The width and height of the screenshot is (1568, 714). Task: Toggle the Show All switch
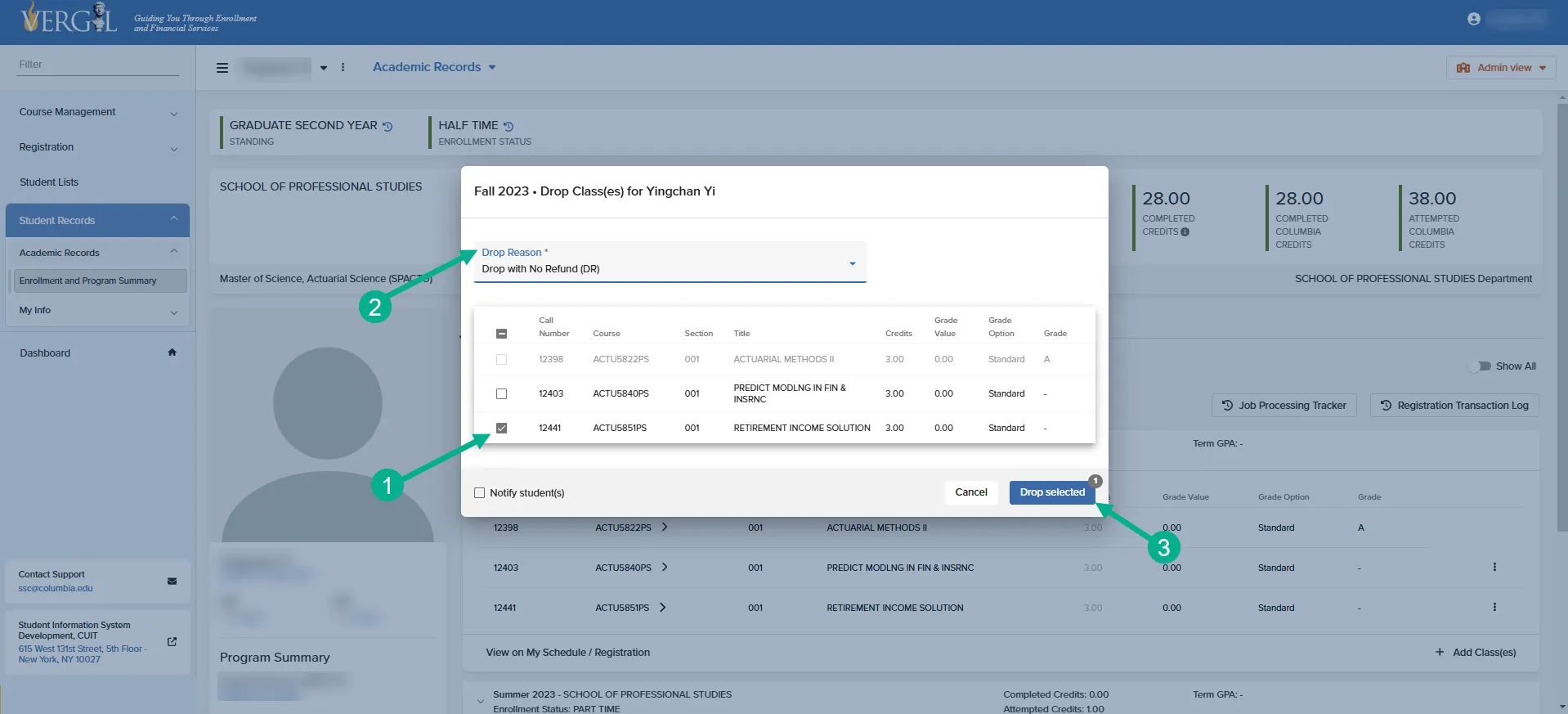click(1480, 366)
